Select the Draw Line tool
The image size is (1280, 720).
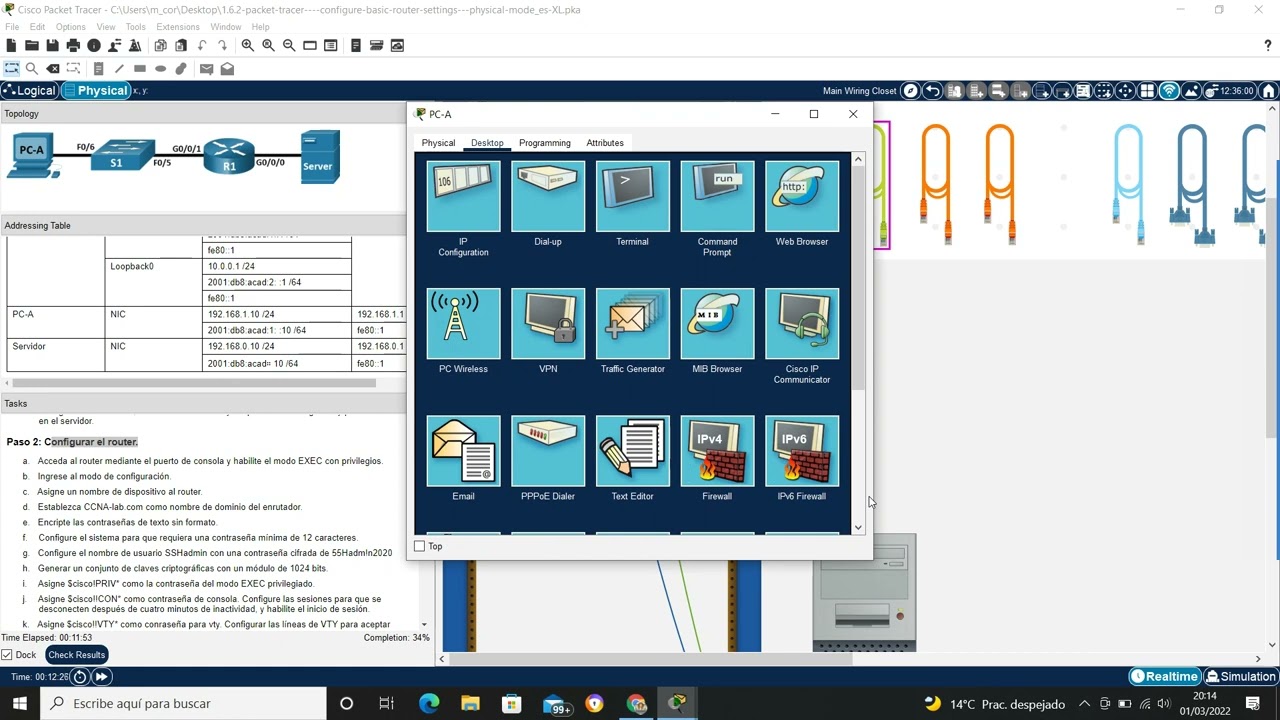[119, 69]
